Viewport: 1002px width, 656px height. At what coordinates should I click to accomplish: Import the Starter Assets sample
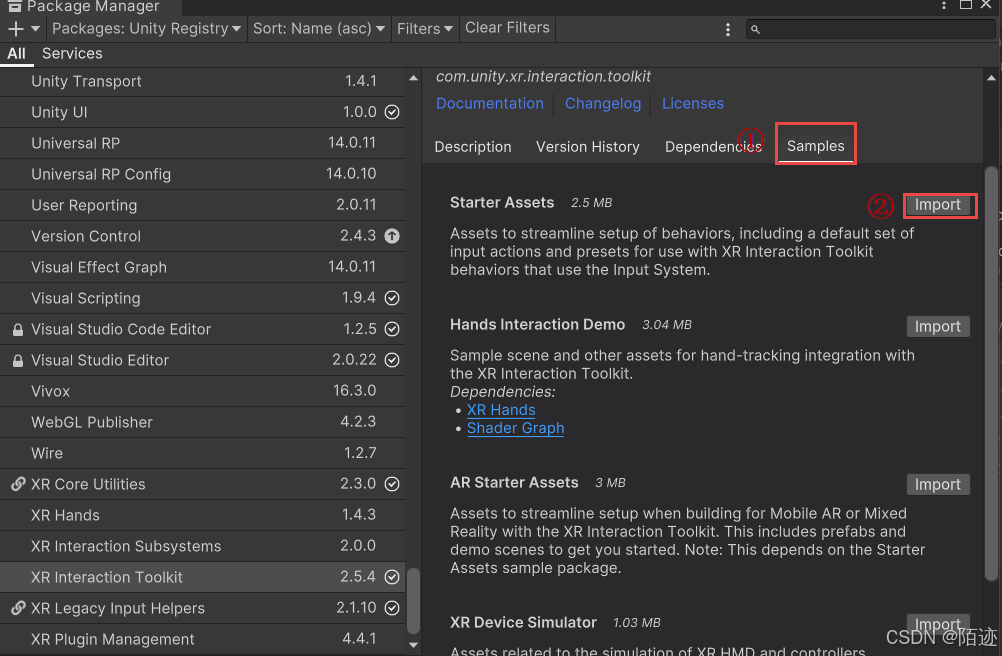coord(937,205)
